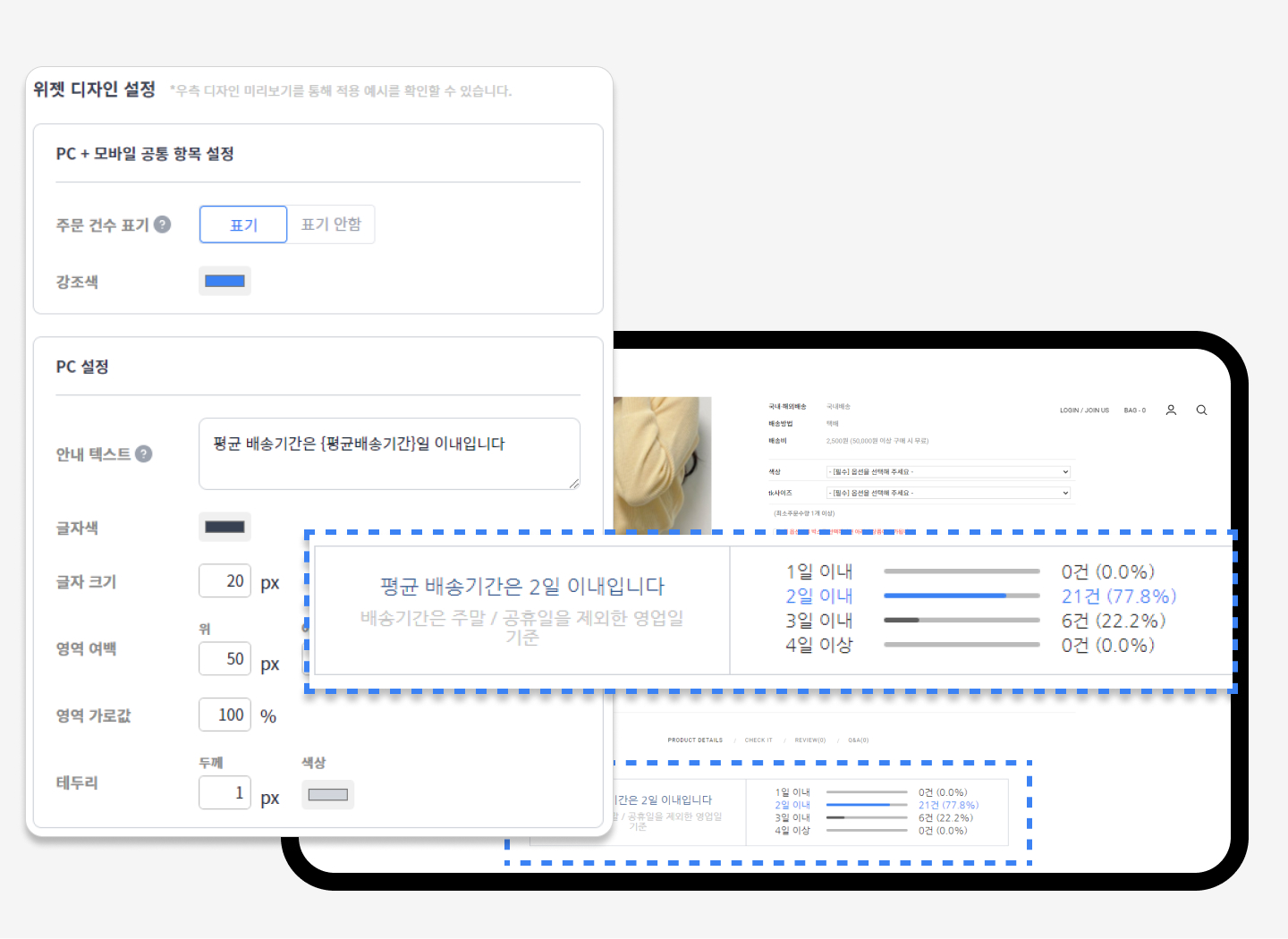
Task: Click help icon beside 주문 건수 표기
Action: (162, 224)
